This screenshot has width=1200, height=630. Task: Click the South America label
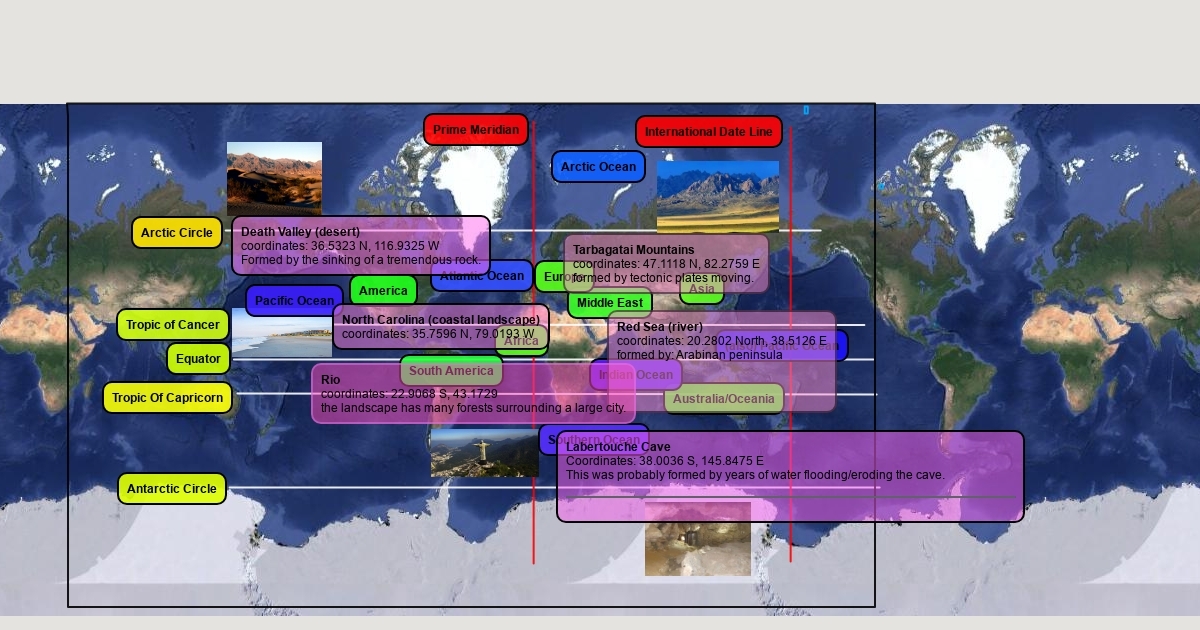point(451,371)
